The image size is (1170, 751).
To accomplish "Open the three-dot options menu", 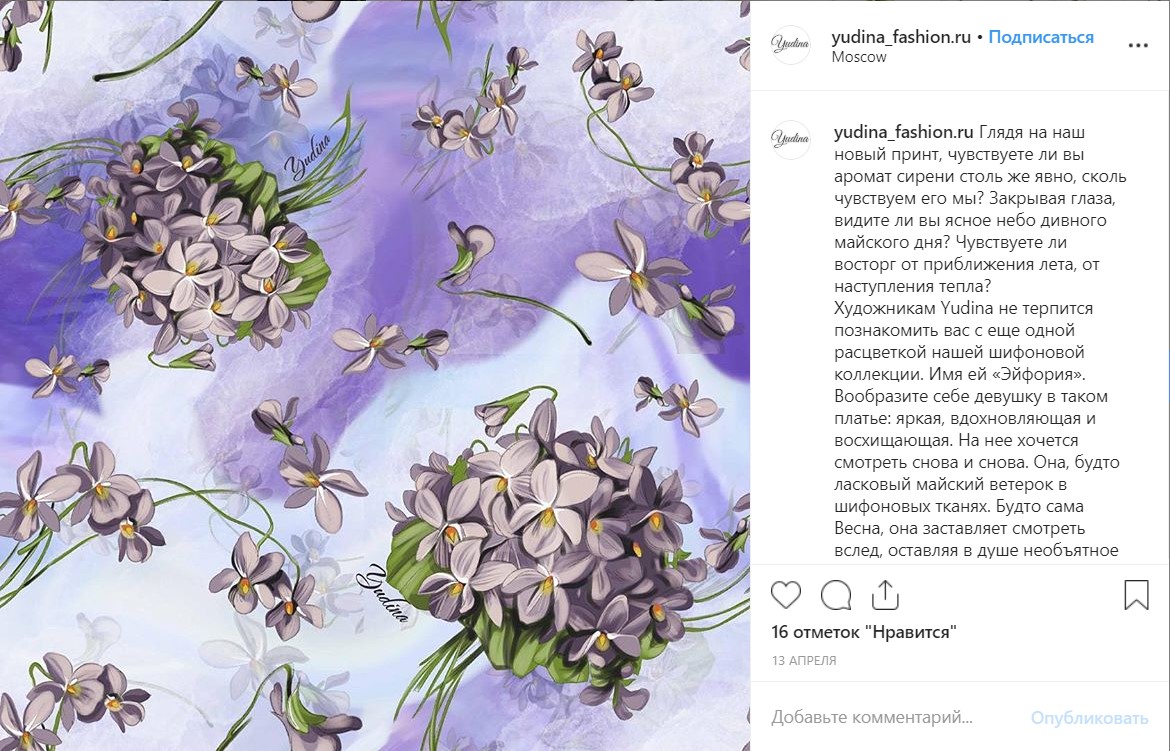I will coord(1138,46).
